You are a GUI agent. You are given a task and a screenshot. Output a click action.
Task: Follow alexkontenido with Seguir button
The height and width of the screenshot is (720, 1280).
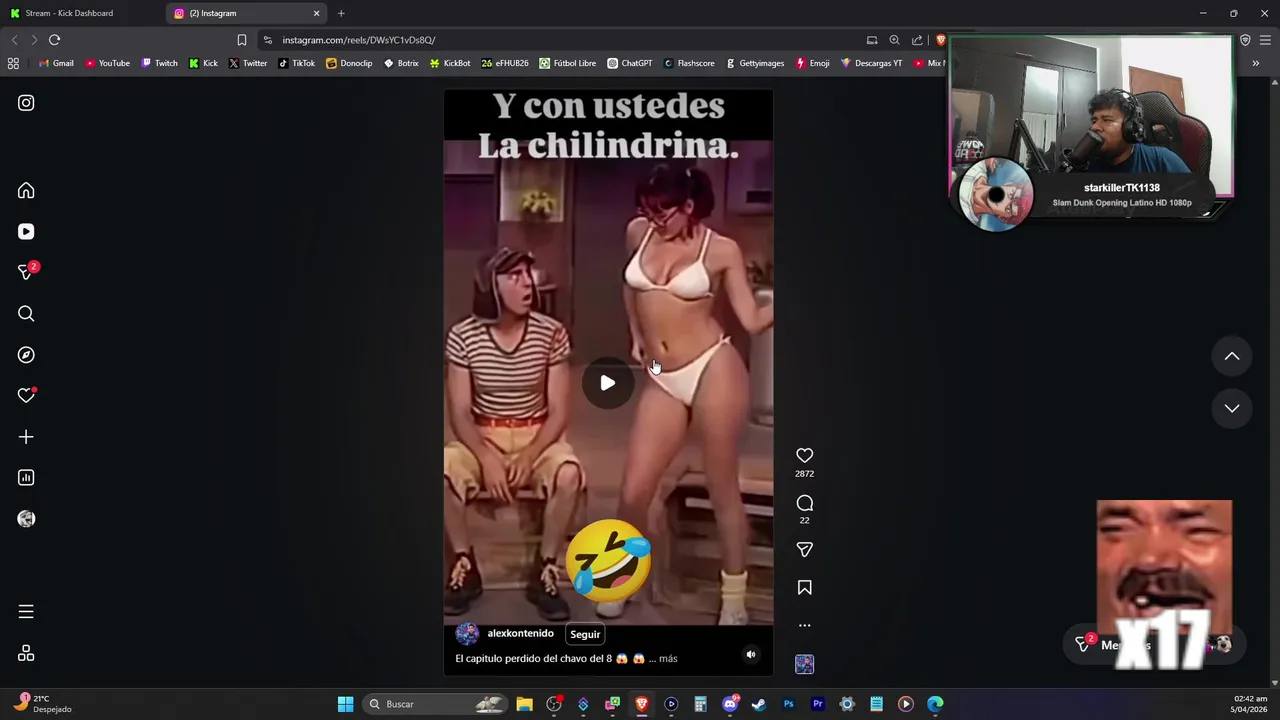(x=585, y=634)
